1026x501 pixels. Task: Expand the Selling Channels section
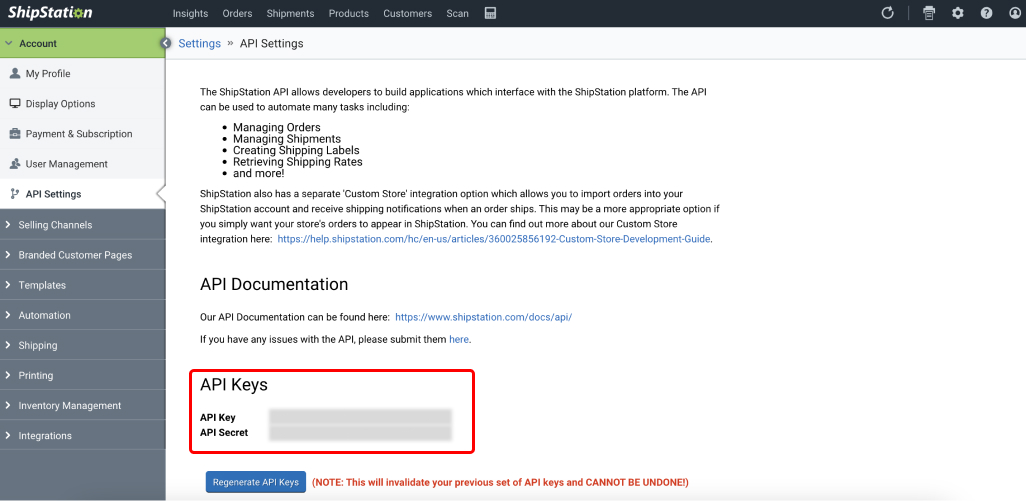pyautogui.click(x=82, y=224)
